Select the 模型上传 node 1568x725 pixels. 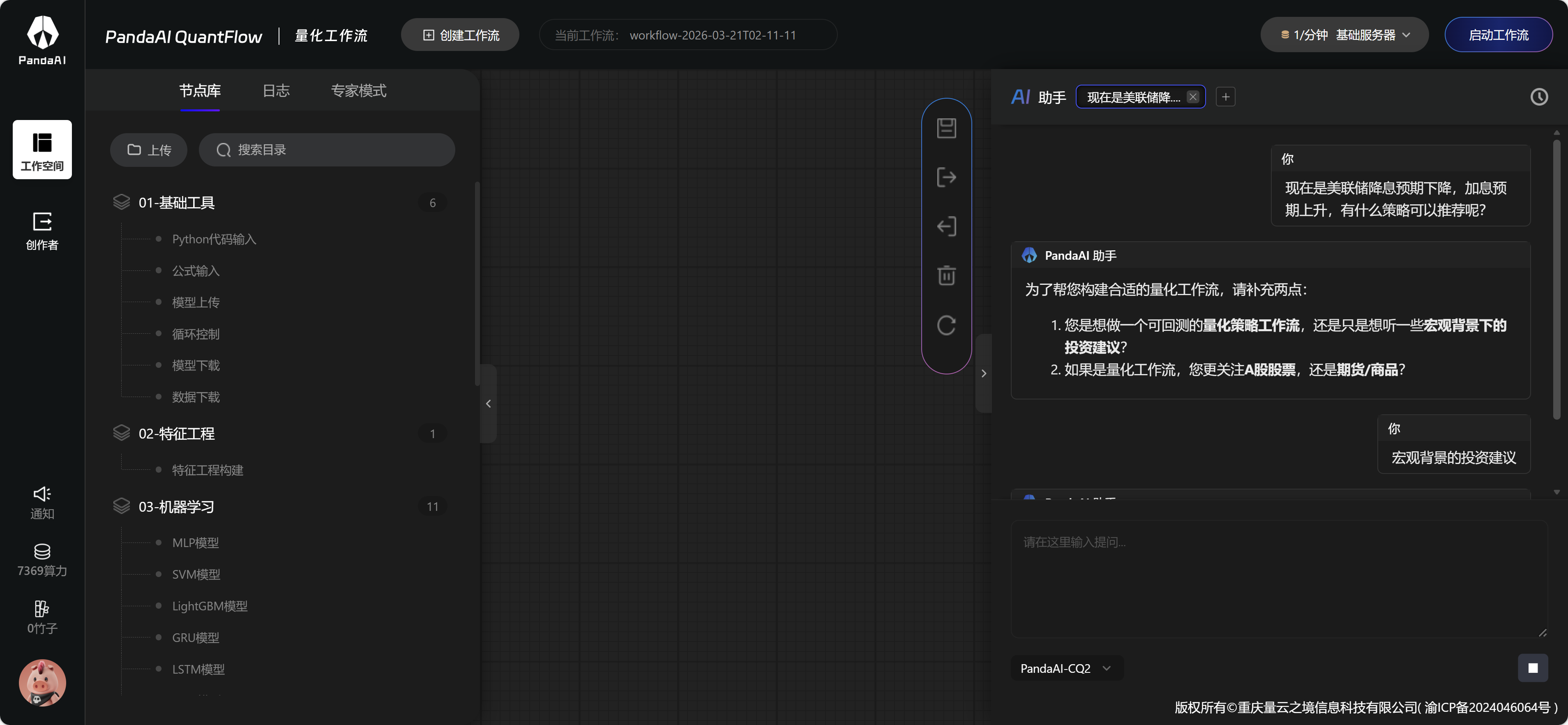[x=196, y=302]
